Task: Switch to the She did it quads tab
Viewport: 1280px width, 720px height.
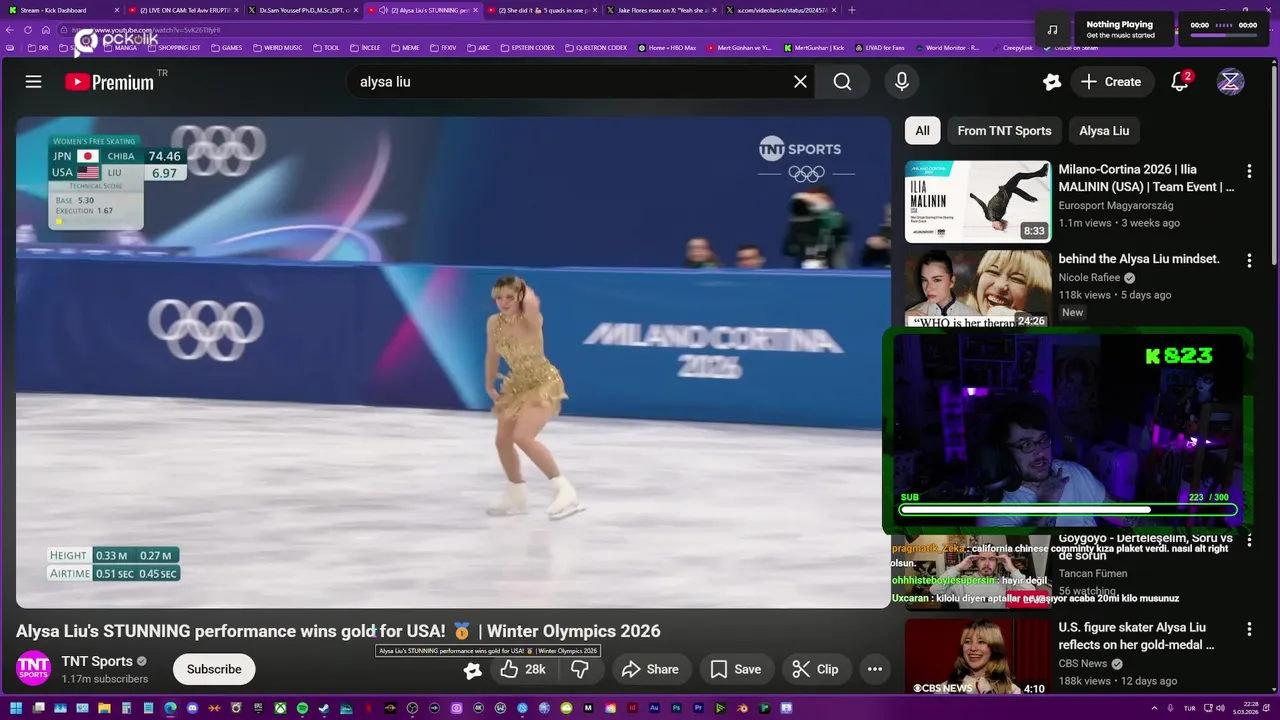Action: [542, 10]
